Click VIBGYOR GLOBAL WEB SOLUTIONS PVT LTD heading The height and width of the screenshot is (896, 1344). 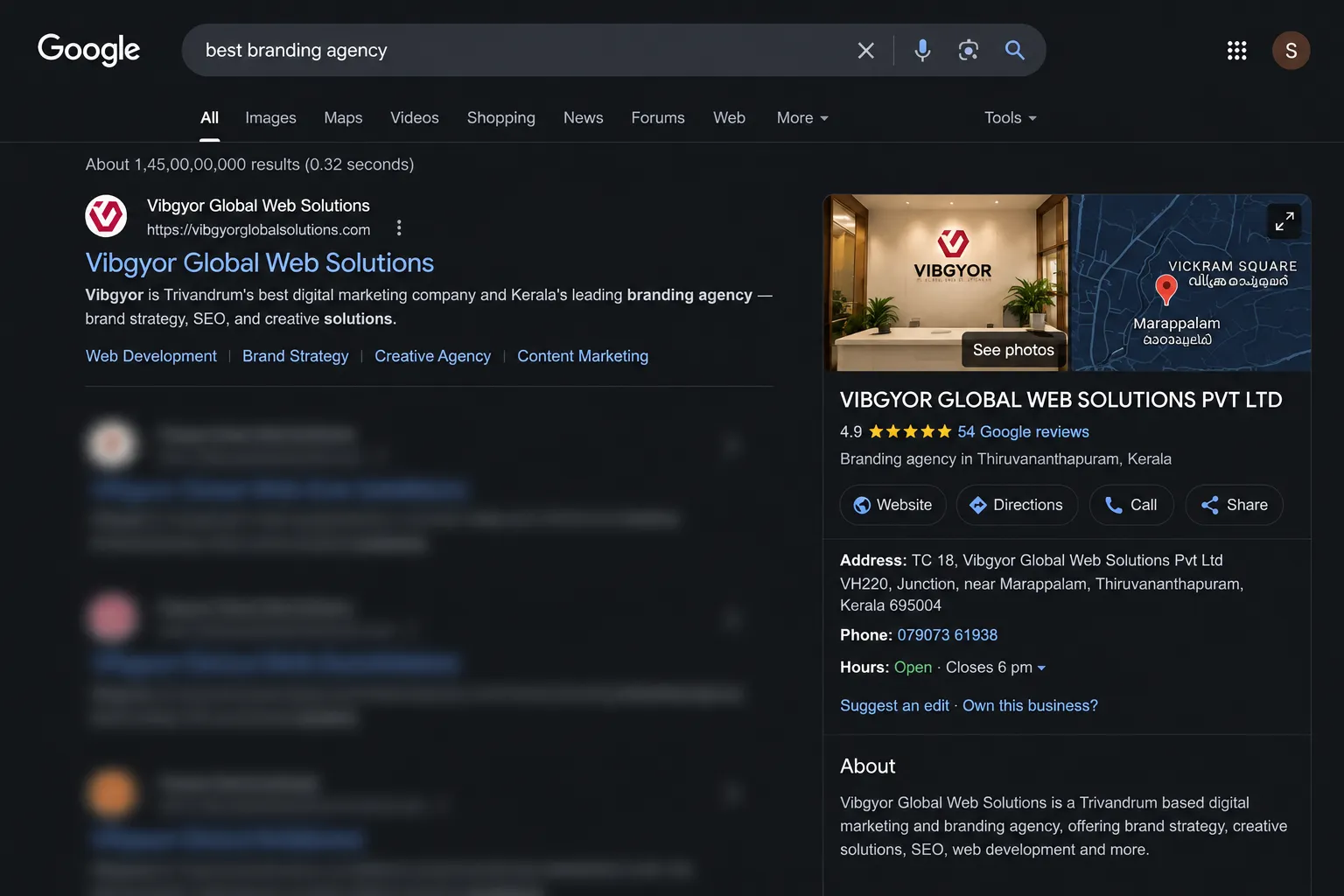1061,400
